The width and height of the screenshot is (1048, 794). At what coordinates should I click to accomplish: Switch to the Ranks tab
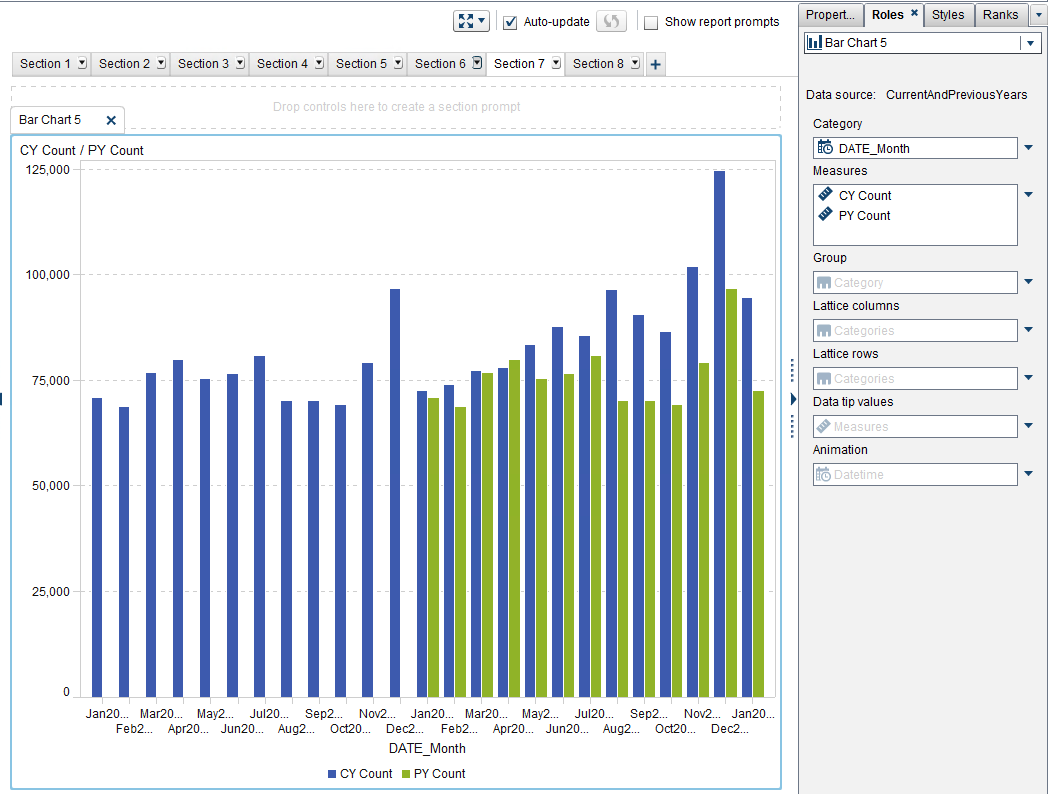tap(1000, 14)
